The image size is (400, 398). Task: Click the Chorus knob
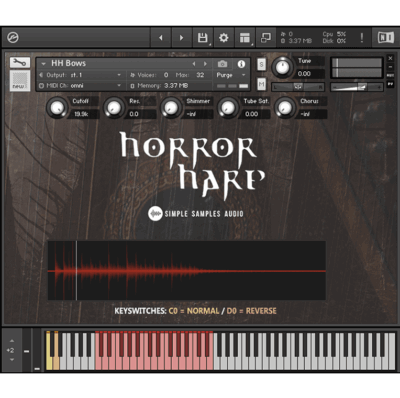click(x=285, y=108)
